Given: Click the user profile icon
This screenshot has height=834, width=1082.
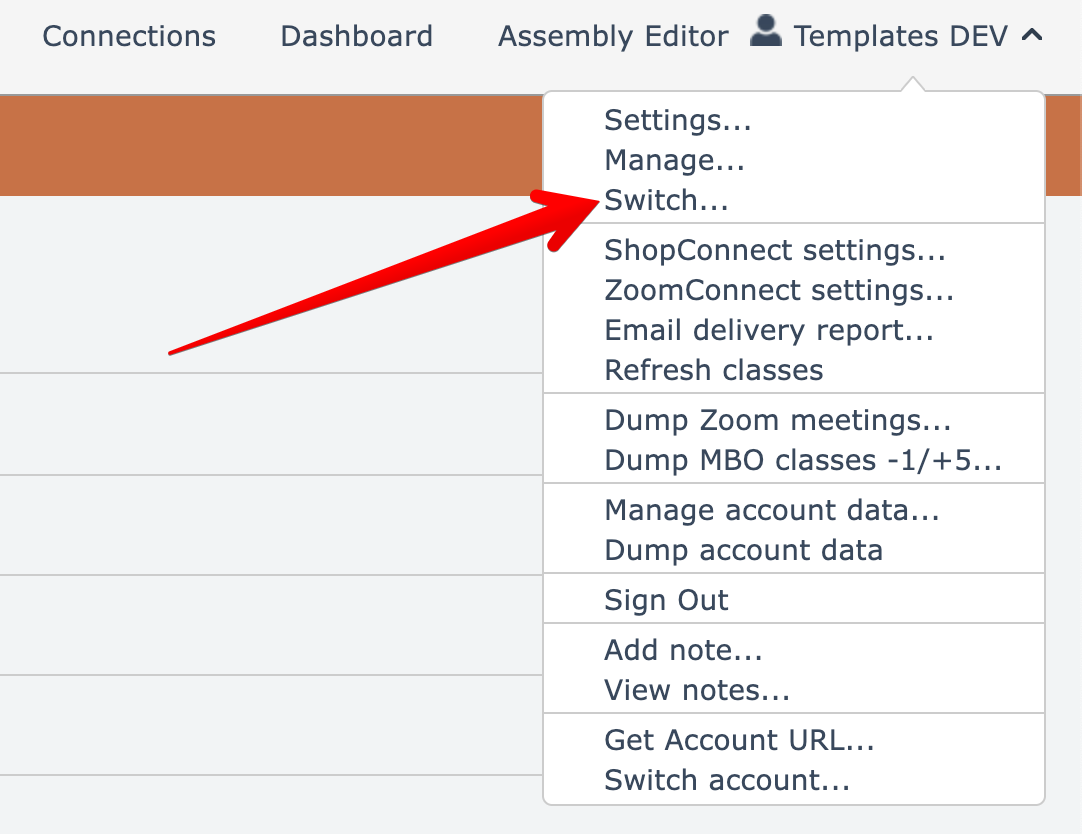Looking at the screenshot, I should point(765,33).
